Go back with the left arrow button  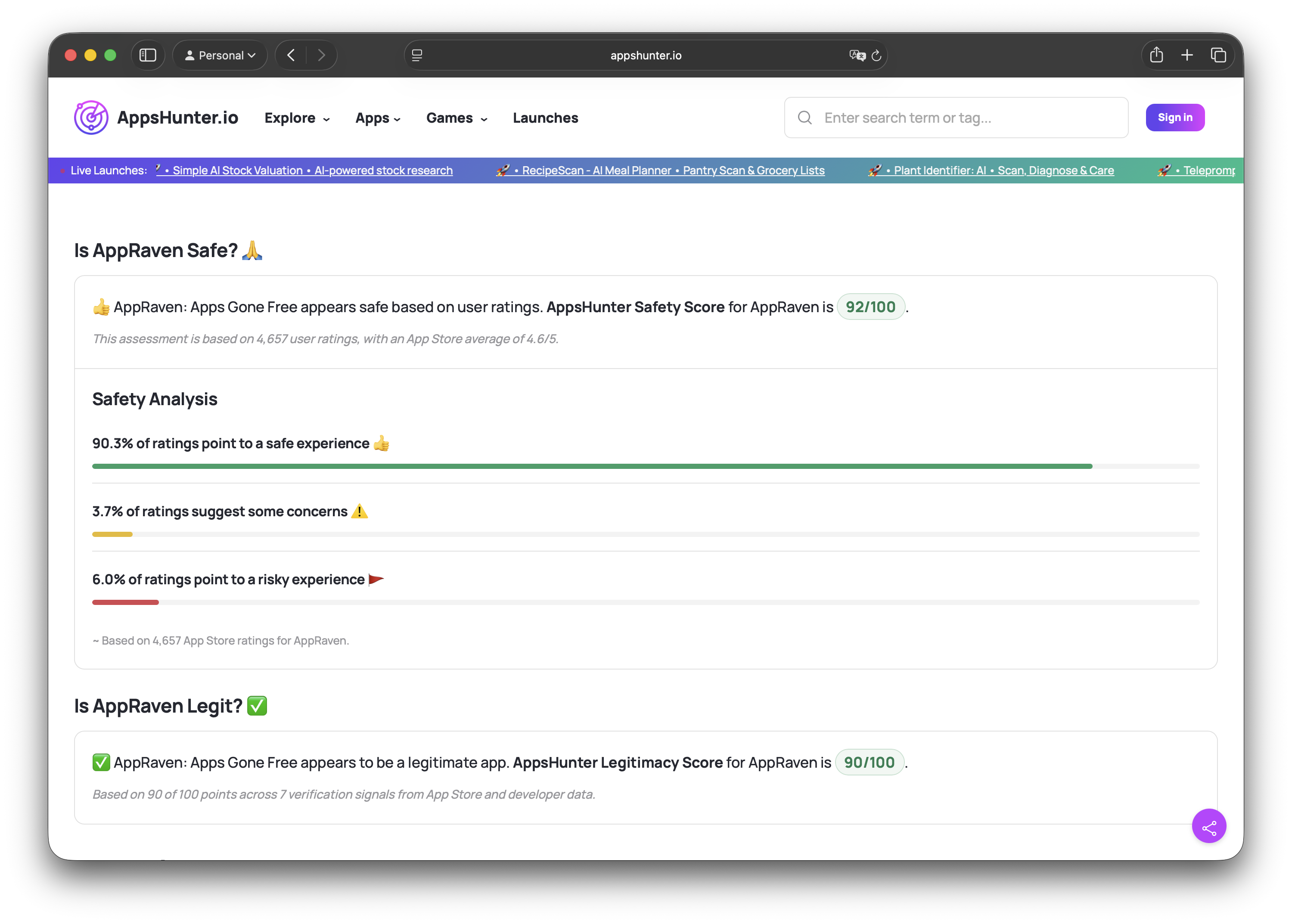coord(291,55)
